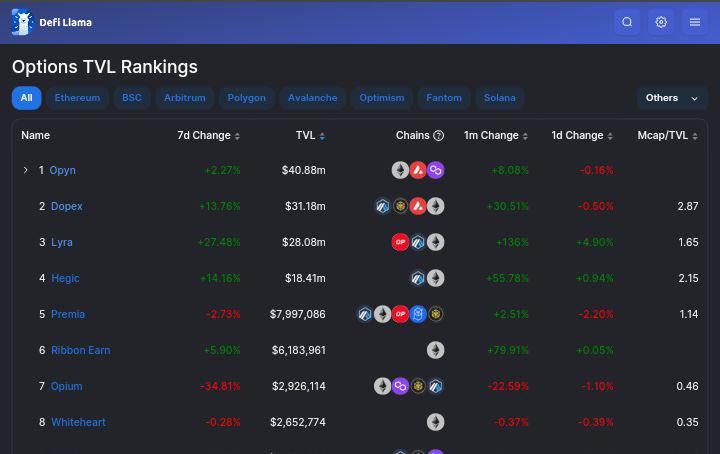Click Hegic 1d change +0.94%
720x454 pixels.
pos(595,278)
